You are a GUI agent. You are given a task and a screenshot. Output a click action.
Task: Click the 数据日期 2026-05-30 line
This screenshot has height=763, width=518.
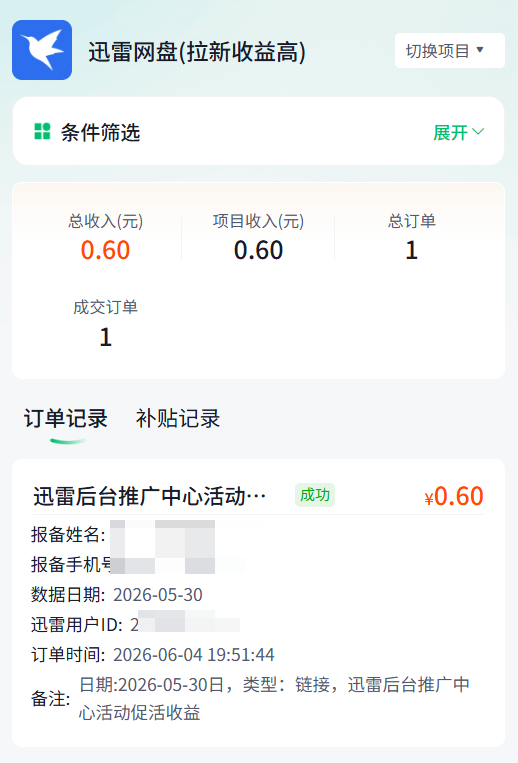[x=117, y=595]
